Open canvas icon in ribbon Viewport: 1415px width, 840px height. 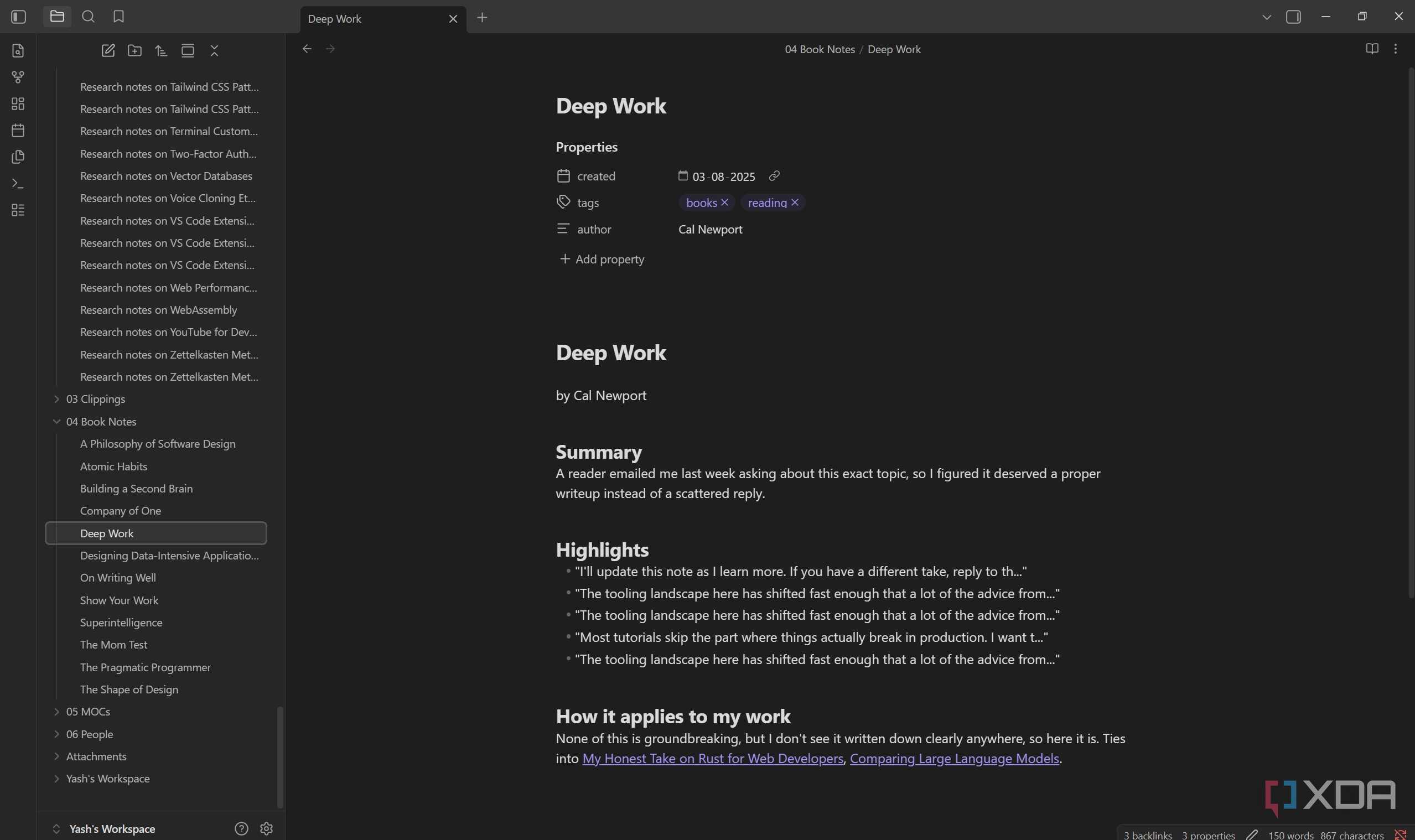click(x=18, y=103)
